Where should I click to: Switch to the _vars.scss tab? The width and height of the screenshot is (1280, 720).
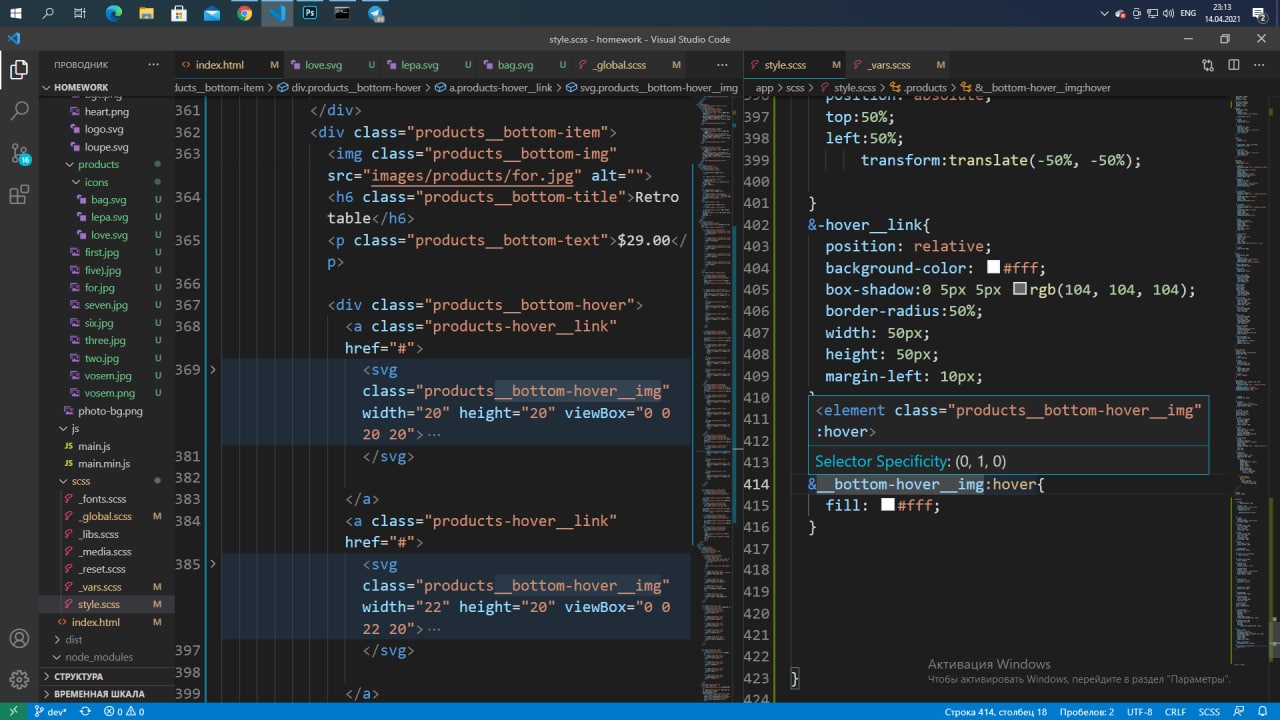point(888,65)
